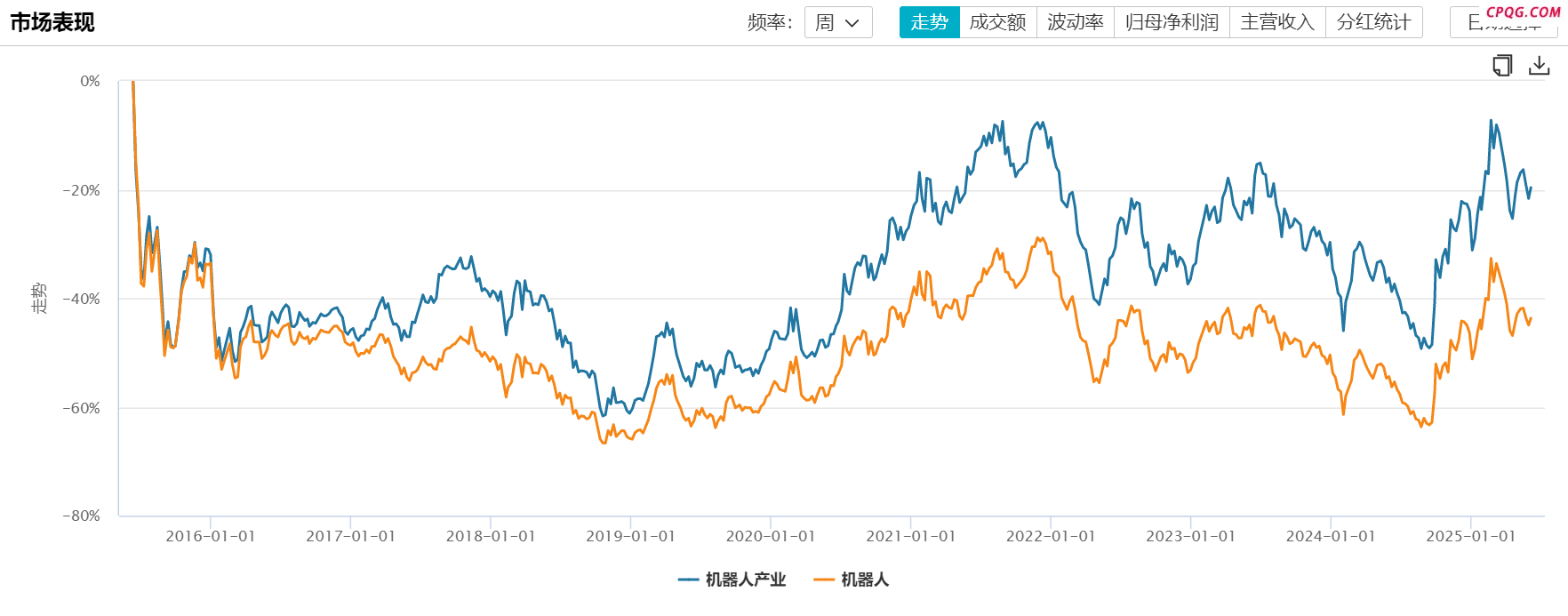Toggle the orange 机器人 legend series

click(852, 580)
